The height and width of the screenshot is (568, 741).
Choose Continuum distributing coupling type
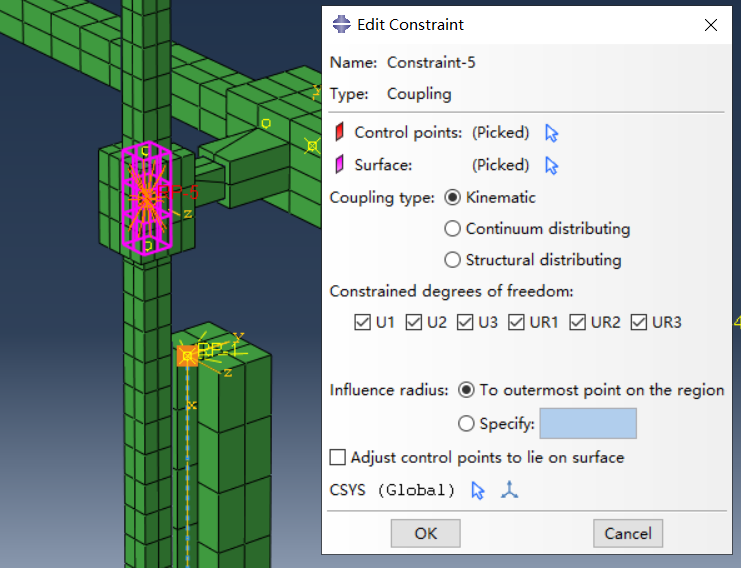pos(452,229)
